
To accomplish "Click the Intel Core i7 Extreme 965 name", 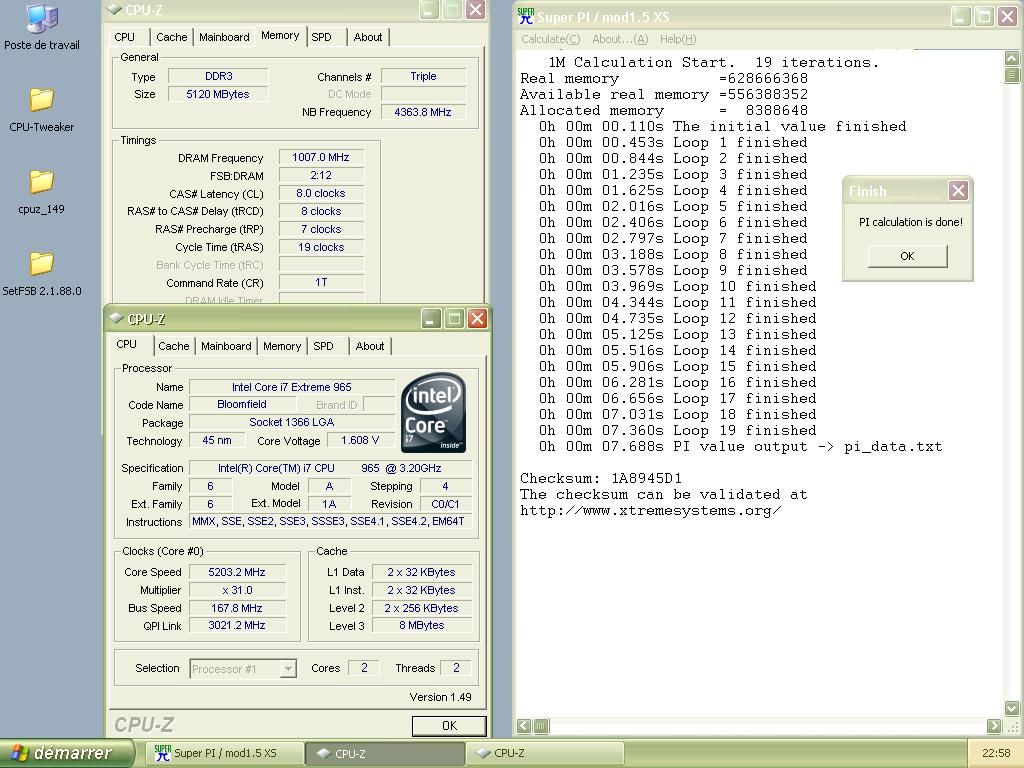I will pos(291,387).
